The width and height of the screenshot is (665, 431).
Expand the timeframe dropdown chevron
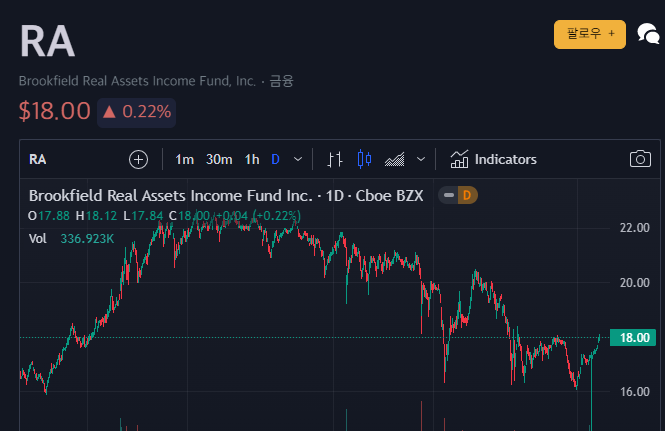click(x=298, y=160)
